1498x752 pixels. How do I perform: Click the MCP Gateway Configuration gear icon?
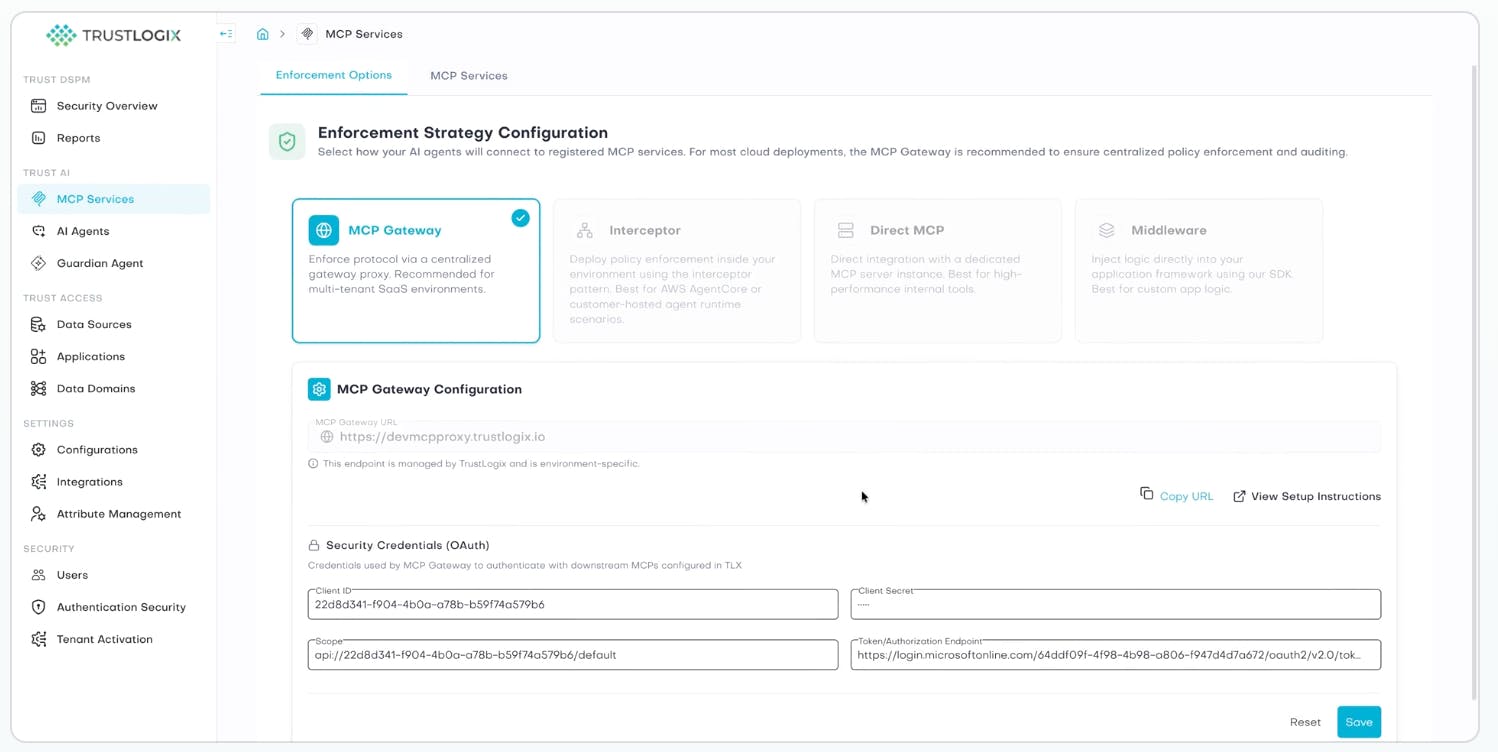[319, 389]
